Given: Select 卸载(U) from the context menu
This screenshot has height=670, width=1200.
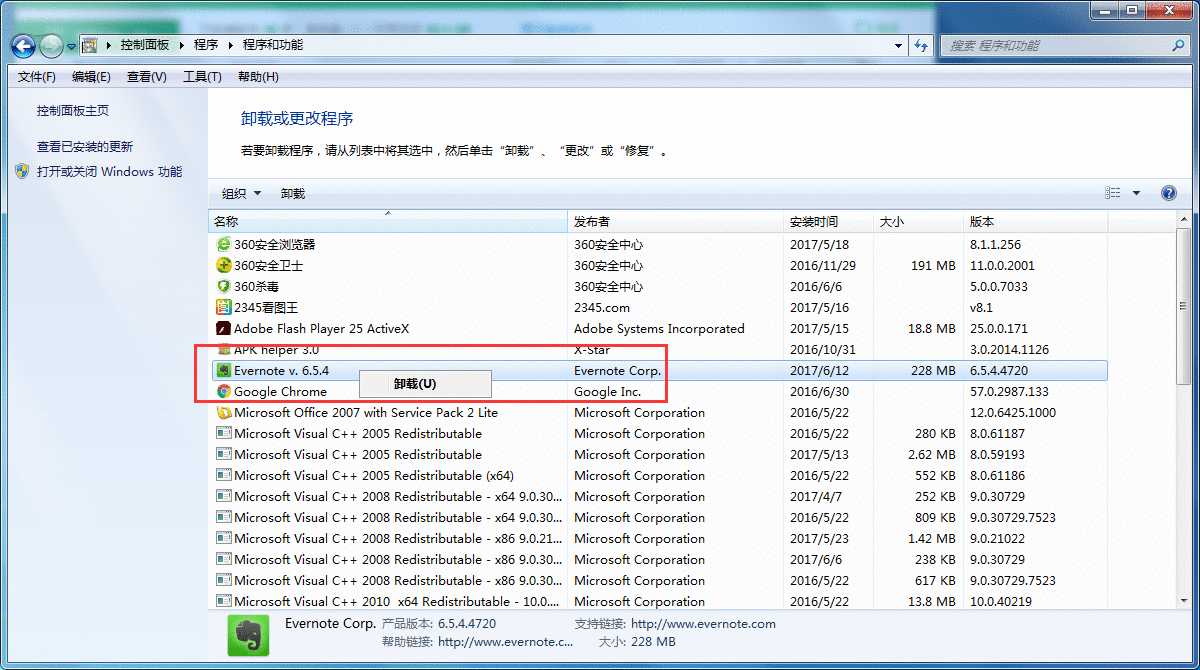Looking at the screenshot, I should pyautogui.click(x=415, y=384).
